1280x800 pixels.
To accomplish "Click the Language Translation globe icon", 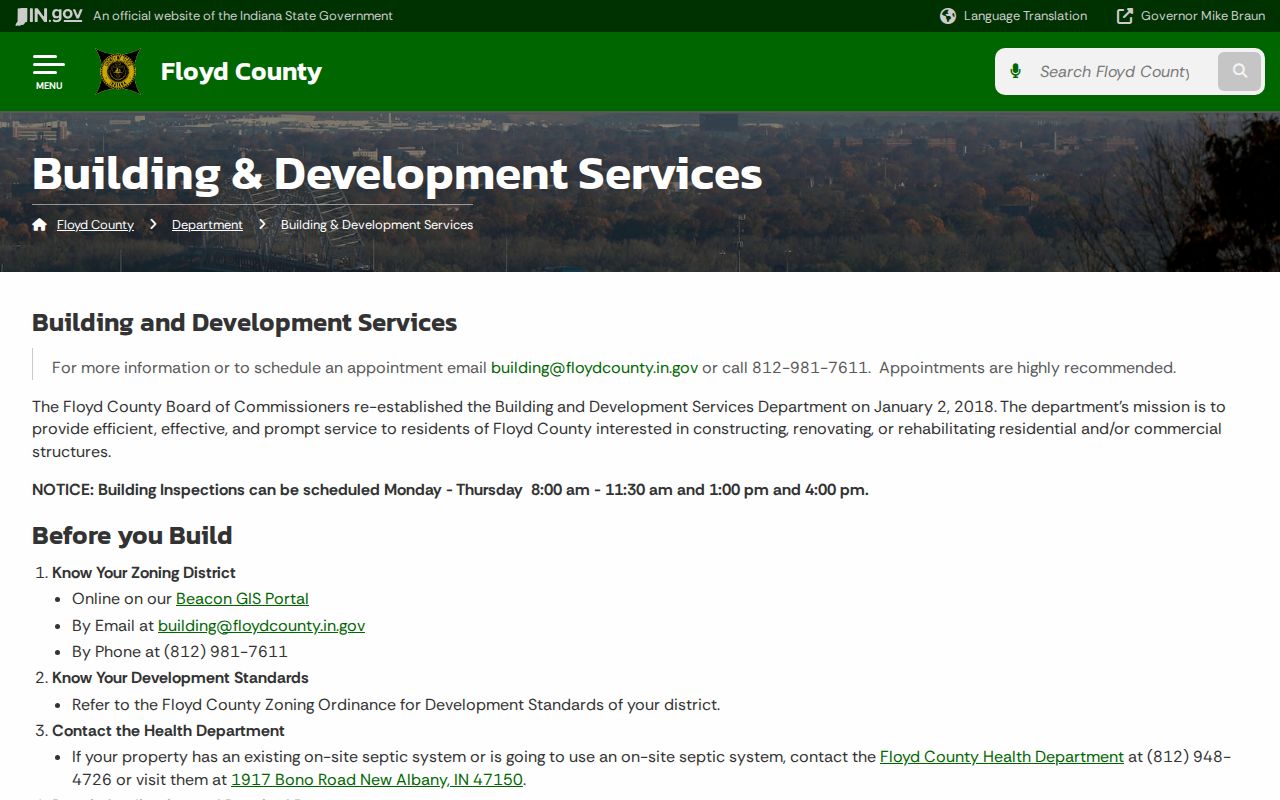I will point(948,16).
